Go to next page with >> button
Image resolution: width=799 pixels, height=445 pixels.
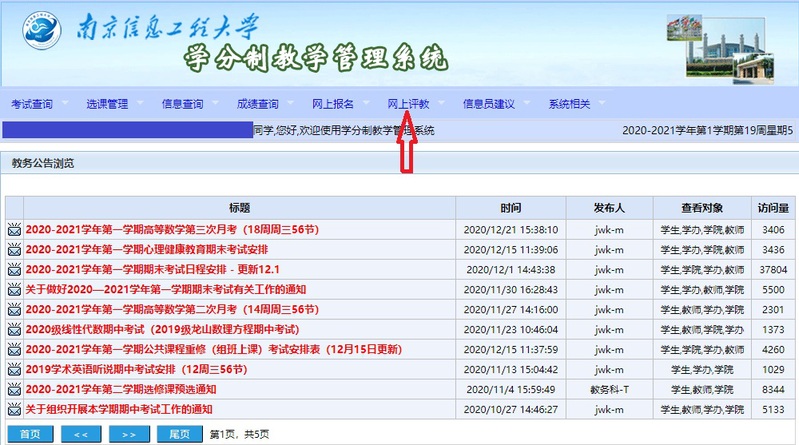(x=130, y=434)
